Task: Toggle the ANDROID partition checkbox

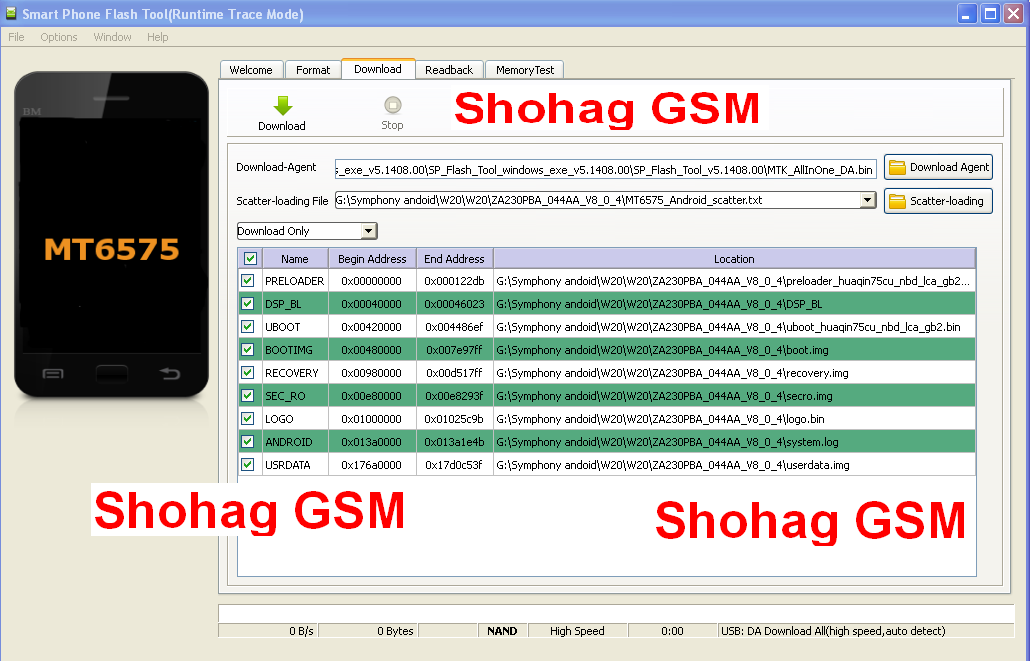Action: pyautogui.click(x=249, y=441)
